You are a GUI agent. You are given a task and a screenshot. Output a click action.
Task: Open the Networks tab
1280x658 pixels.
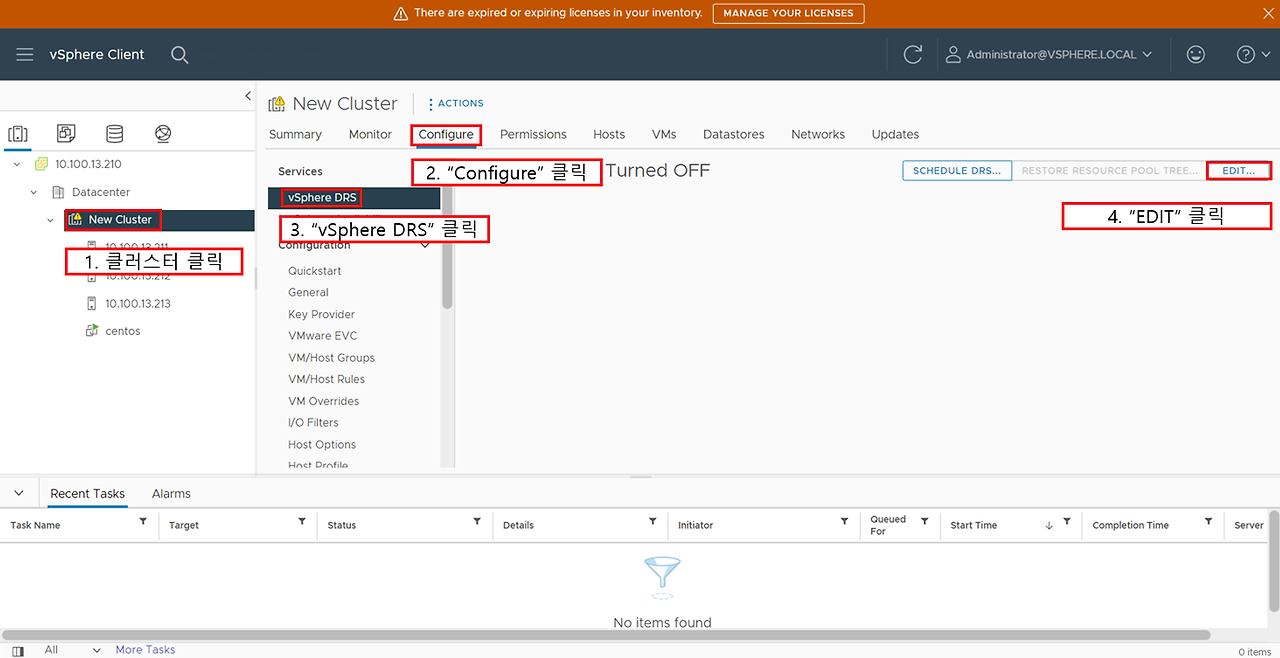point(818,134)
